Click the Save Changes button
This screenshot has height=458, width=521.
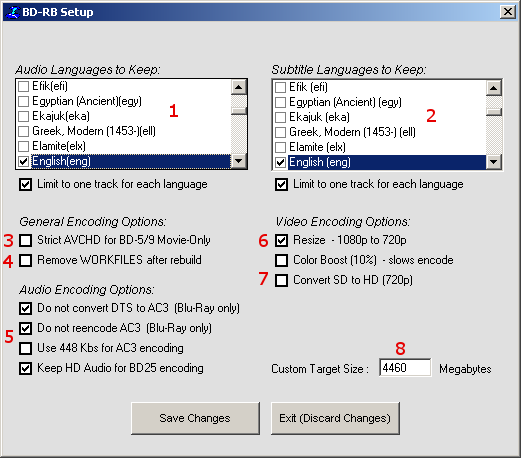click(195, 418)
